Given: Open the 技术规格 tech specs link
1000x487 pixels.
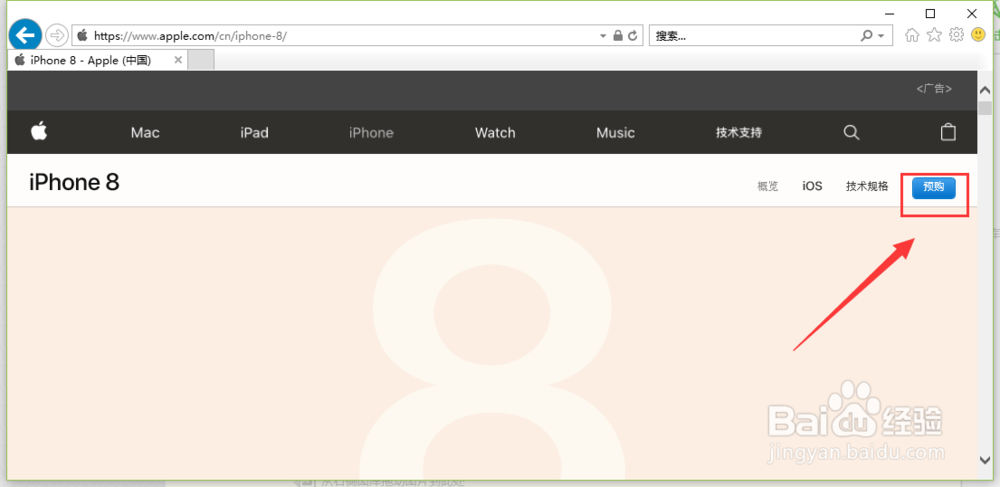Looking at the screenshot, I should (867, 186).
